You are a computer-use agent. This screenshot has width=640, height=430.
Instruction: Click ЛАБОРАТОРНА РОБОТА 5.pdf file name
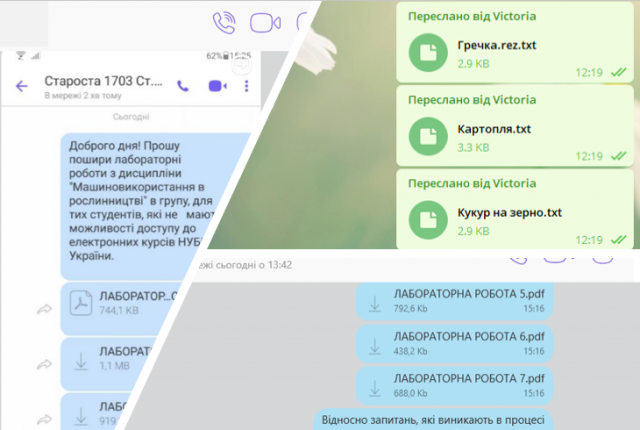469,294
